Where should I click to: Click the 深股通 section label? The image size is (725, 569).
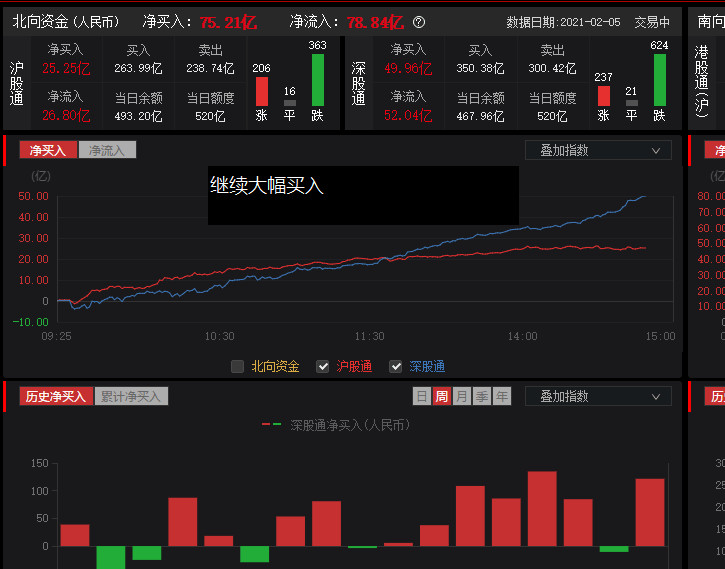coord(358,83)
